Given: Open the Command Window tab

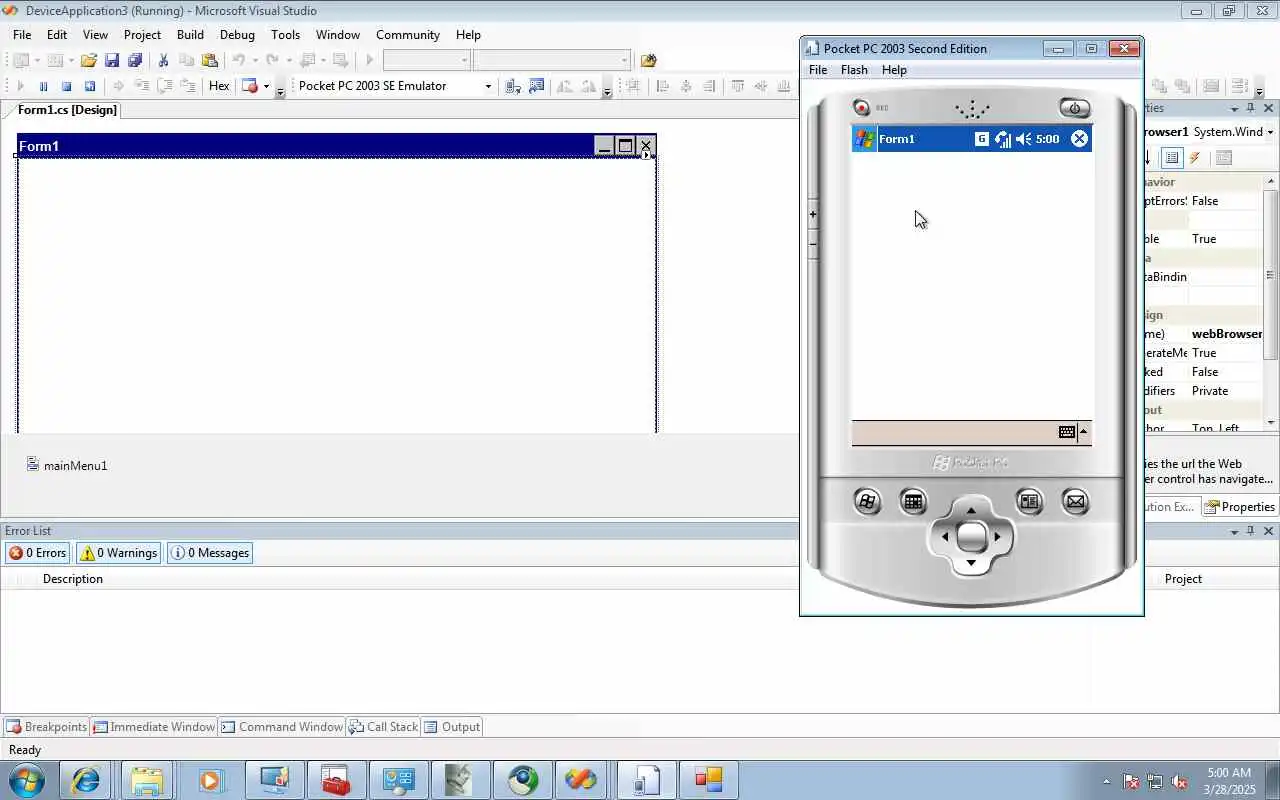Looking at the screenshot, I should [x=282, y=727].
